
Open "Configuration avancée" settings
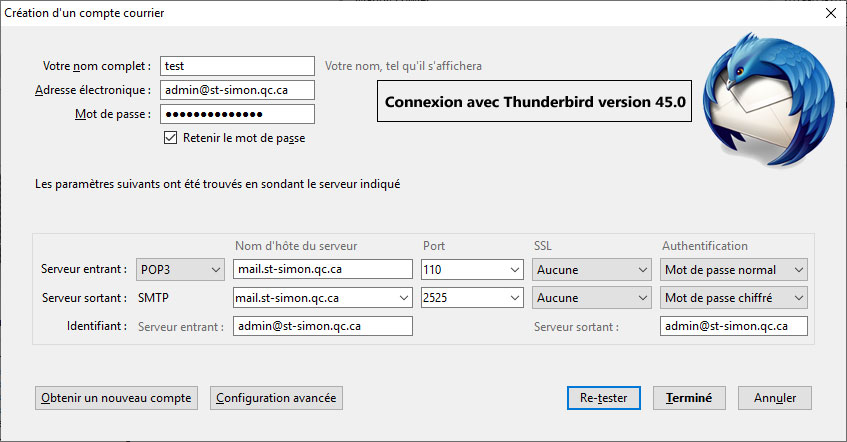(x=276, y=398)
